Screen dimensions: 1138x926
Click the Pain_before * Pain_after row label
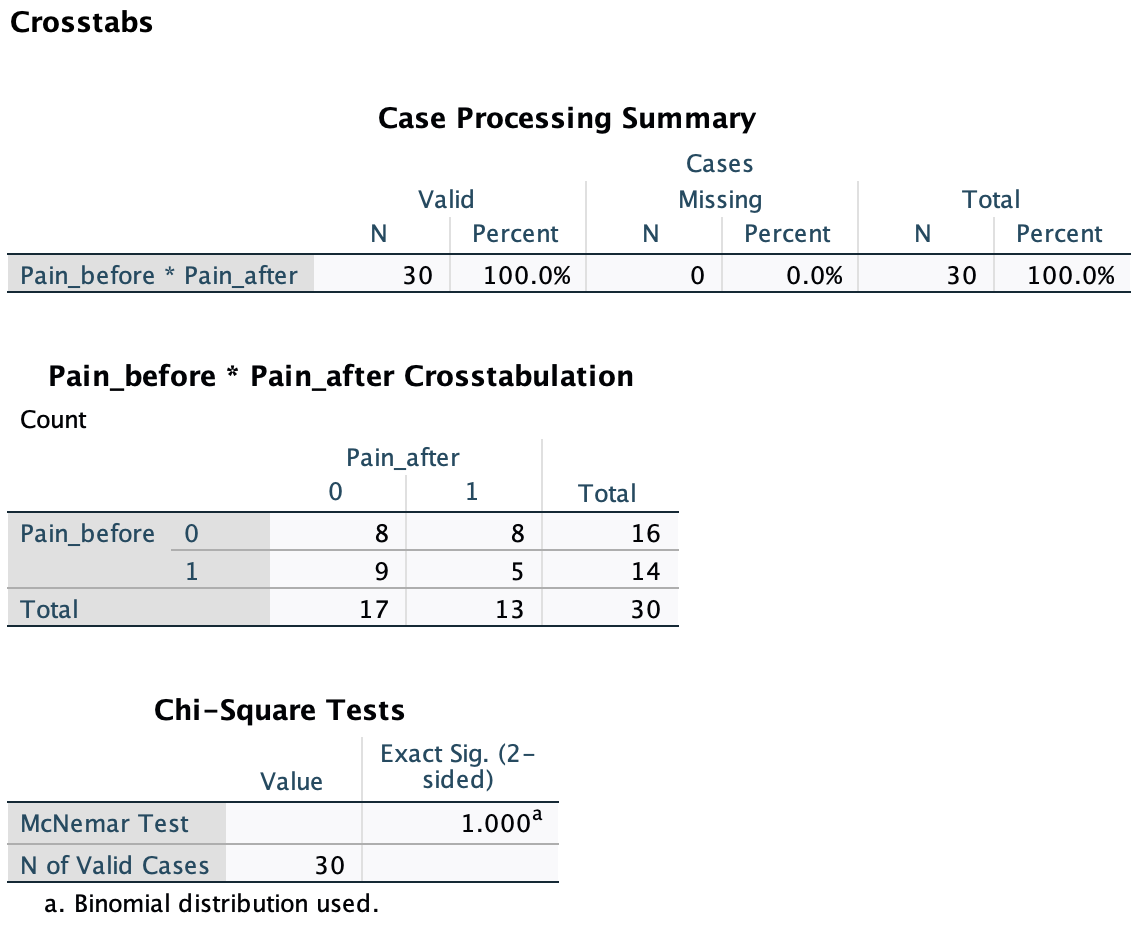click(159, 275)
